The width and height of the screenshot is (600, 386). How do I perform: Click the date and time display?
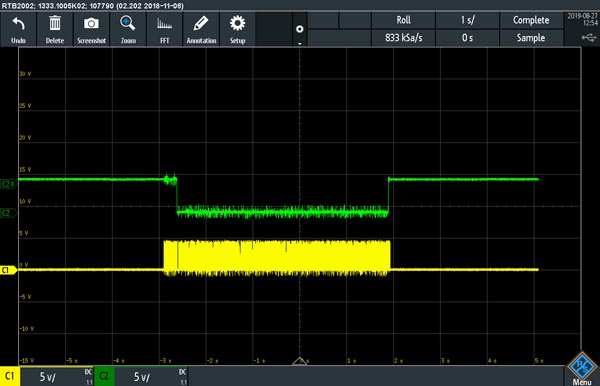click(582, 19)
